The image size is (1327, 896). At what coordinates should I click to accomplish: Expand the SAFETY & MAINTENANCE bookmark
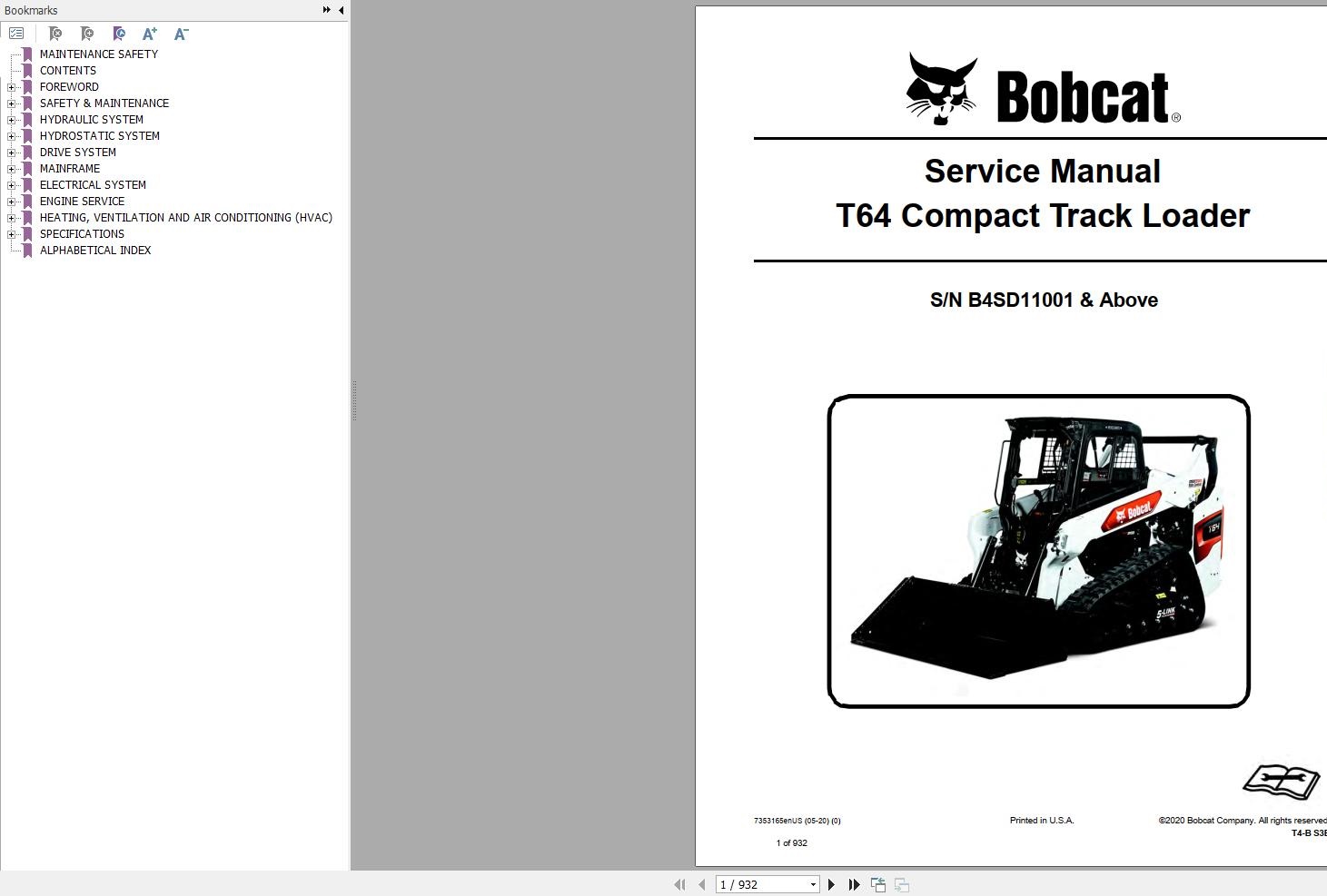[x=12, y=103]
